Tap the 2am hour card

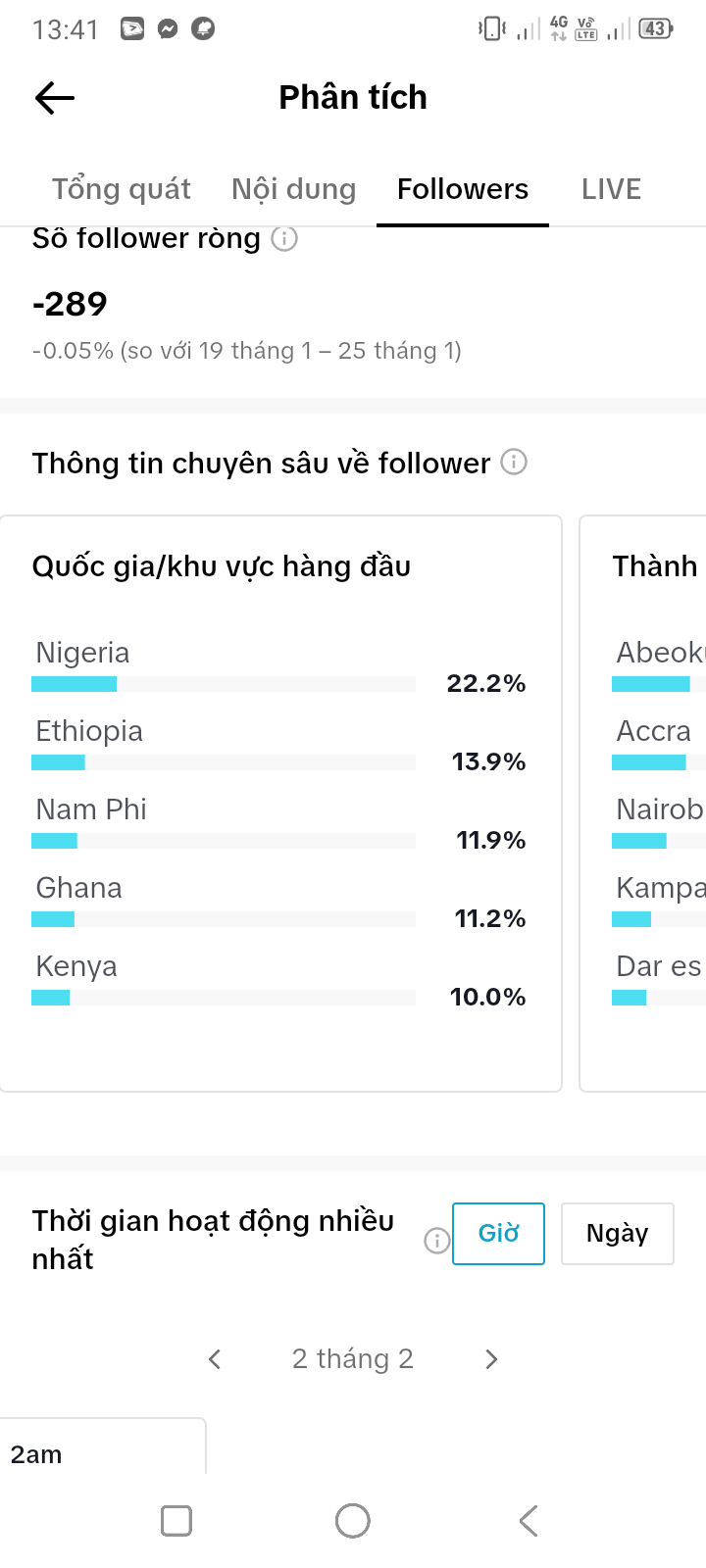tap(103, 1446)
